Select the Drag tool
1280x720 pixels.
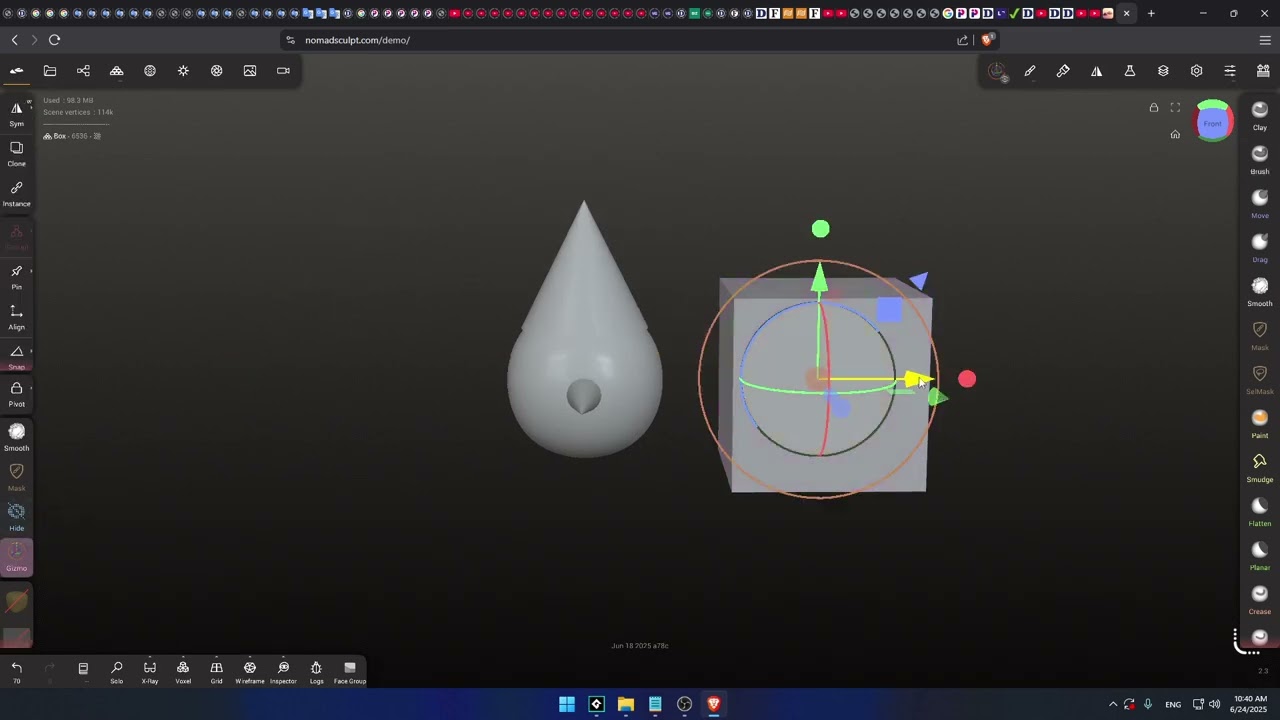point(1260,247)
